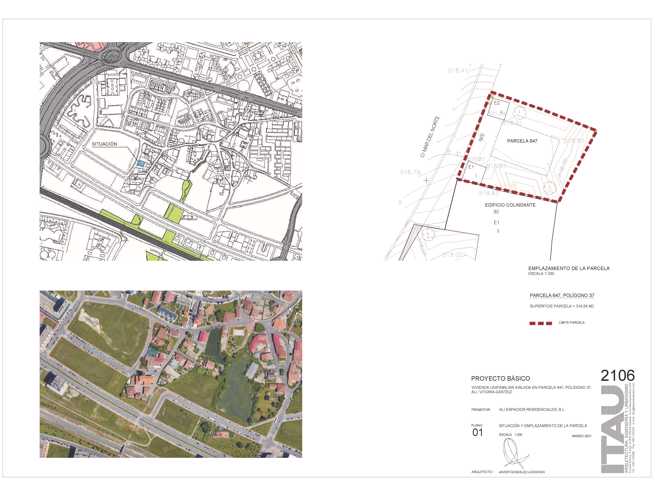Click the project number 2106
This screenshot has height=480, width=655.
pyautogui.click(x=617, y=375)
